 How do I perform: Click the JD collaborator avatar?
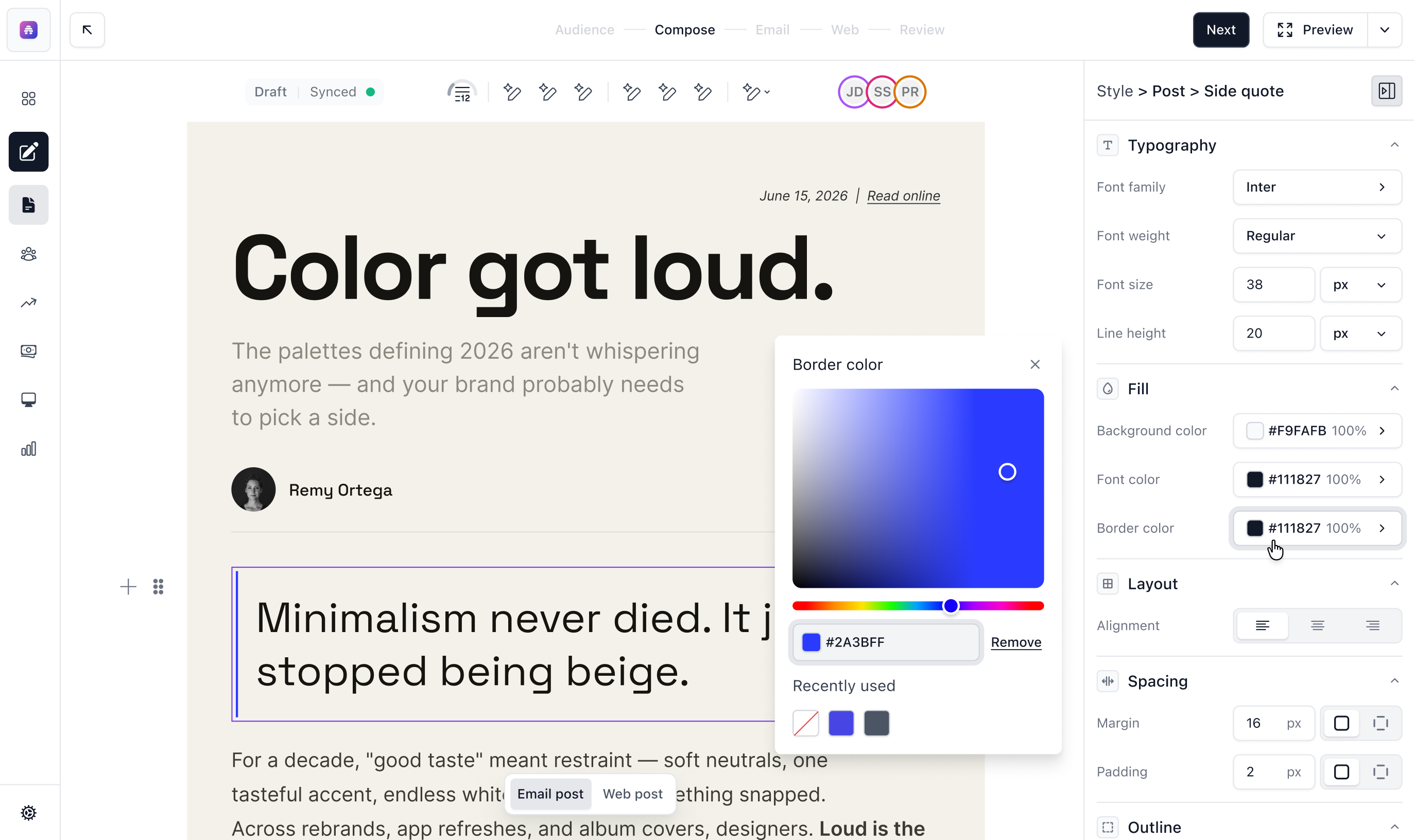point(854,92)
